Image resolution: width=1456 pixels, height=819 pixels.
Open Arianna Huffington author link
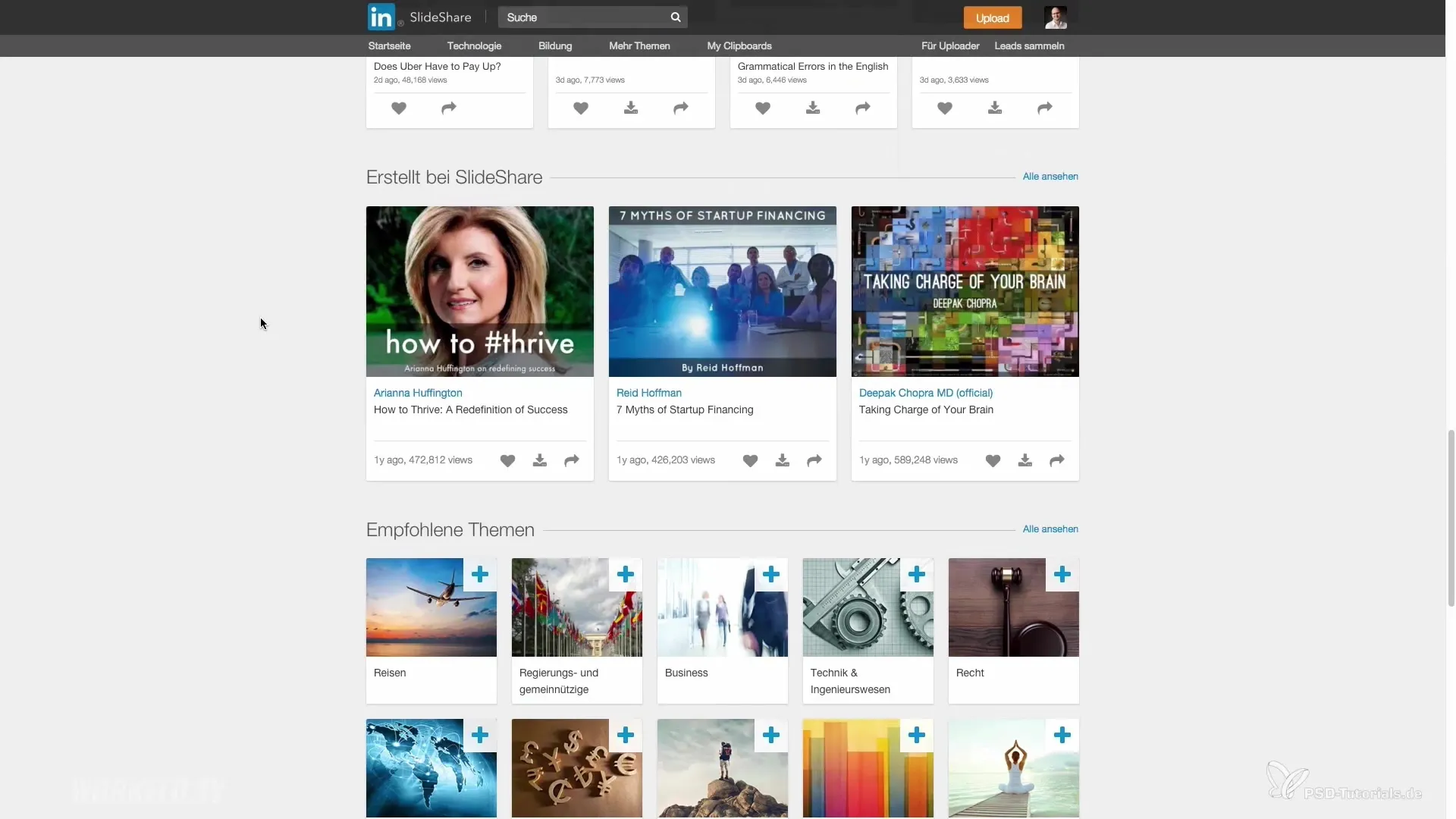pos(418,393)
